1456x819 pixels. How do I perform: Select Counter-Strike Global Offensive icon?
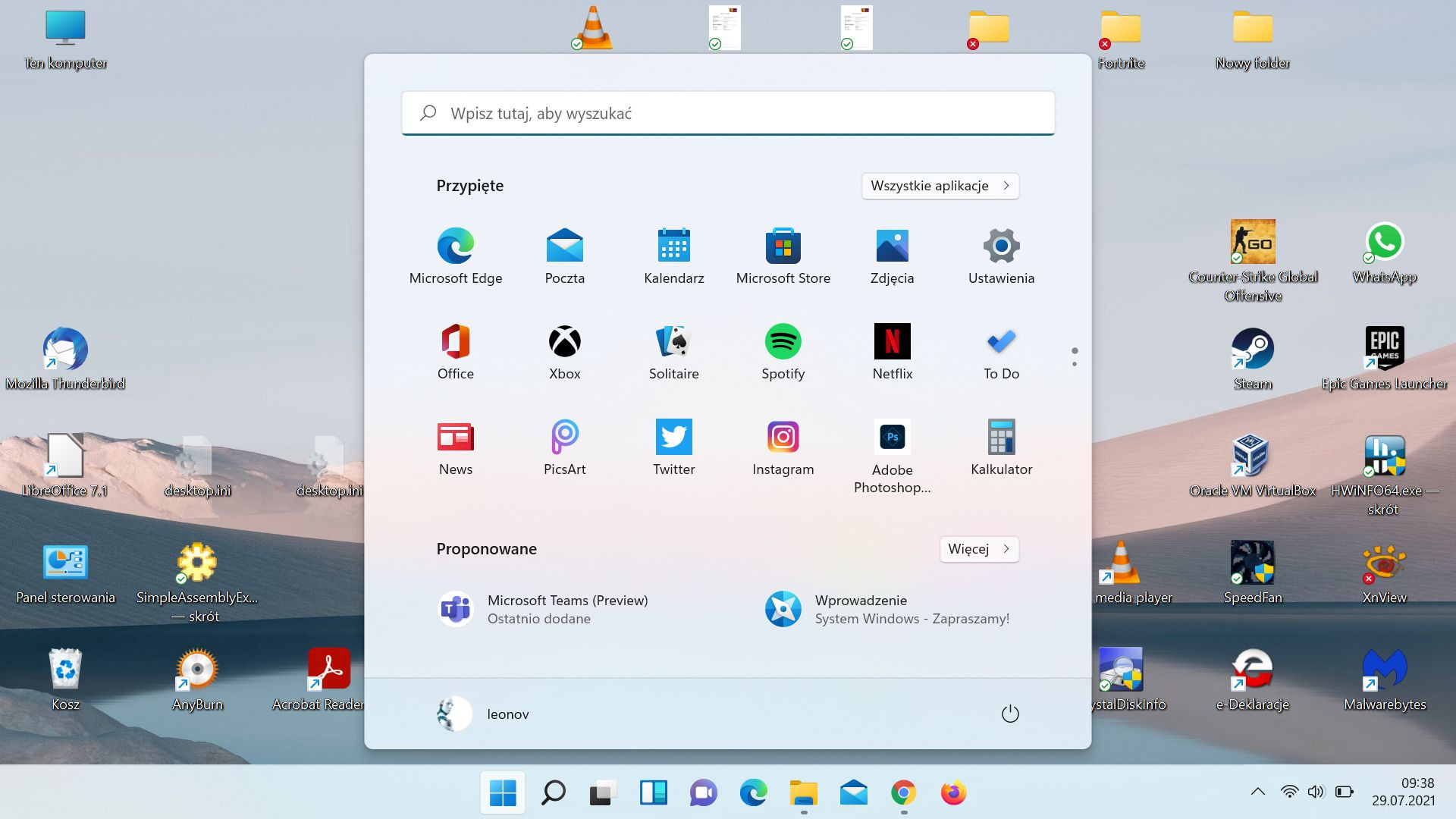point(1253,261)
